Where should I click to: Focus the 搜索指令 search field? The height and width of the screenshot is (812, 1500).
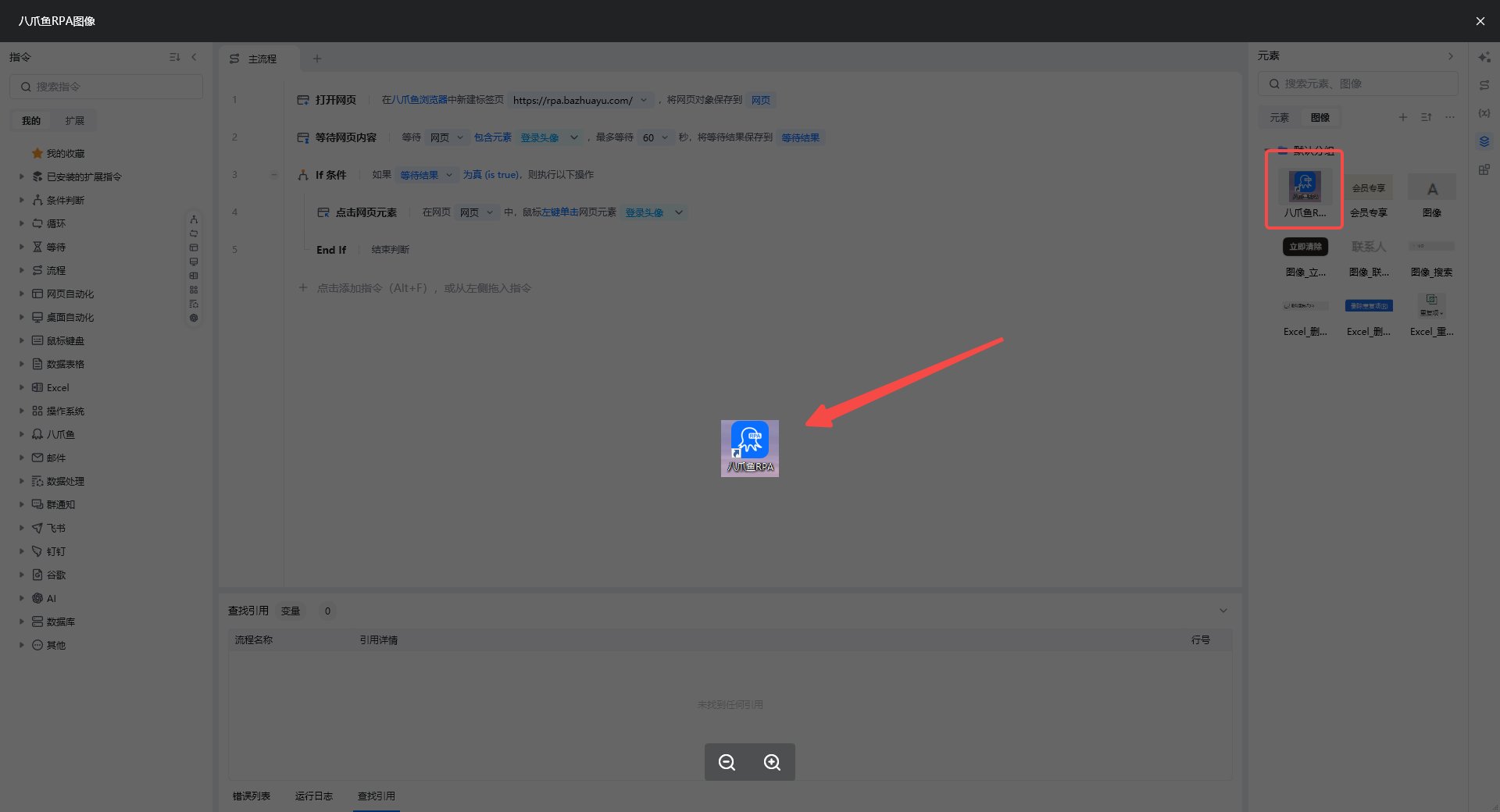coord(106,87)
